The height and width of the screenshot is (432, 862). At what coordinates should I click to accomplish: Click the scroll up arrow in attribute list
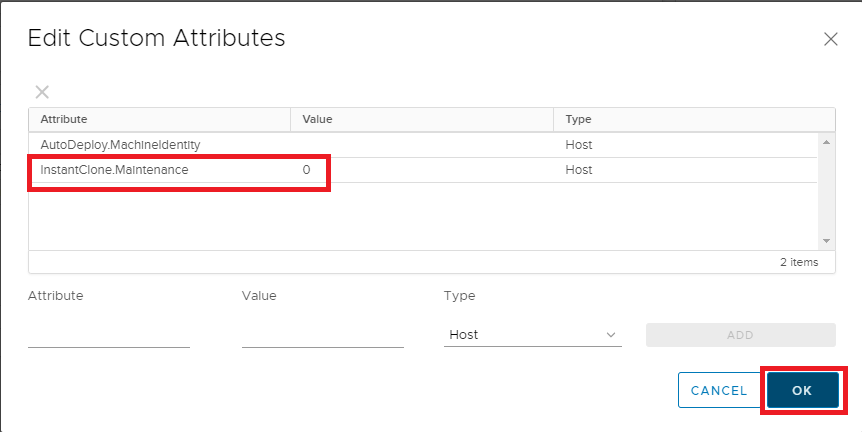point(826,142)
